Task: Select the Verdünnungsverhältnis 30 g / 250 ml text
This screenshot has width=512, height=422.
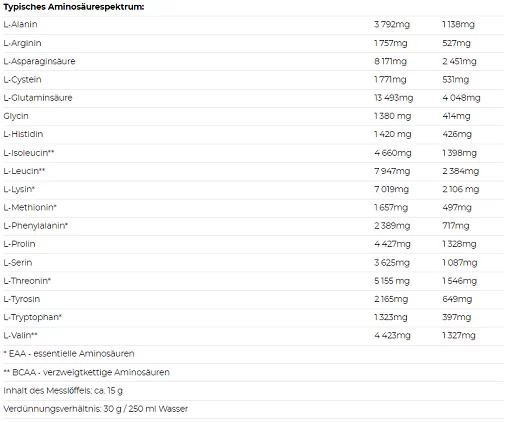Action: click(96, 409)
